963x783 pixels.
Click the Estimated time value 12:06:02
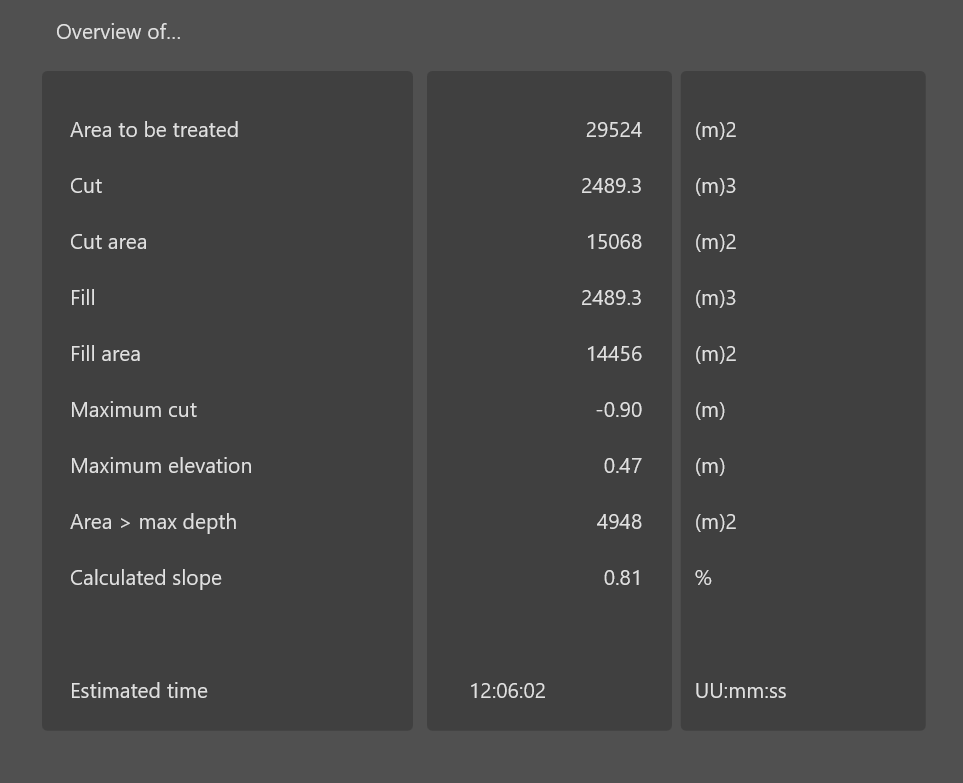click(x=507, y=691)
